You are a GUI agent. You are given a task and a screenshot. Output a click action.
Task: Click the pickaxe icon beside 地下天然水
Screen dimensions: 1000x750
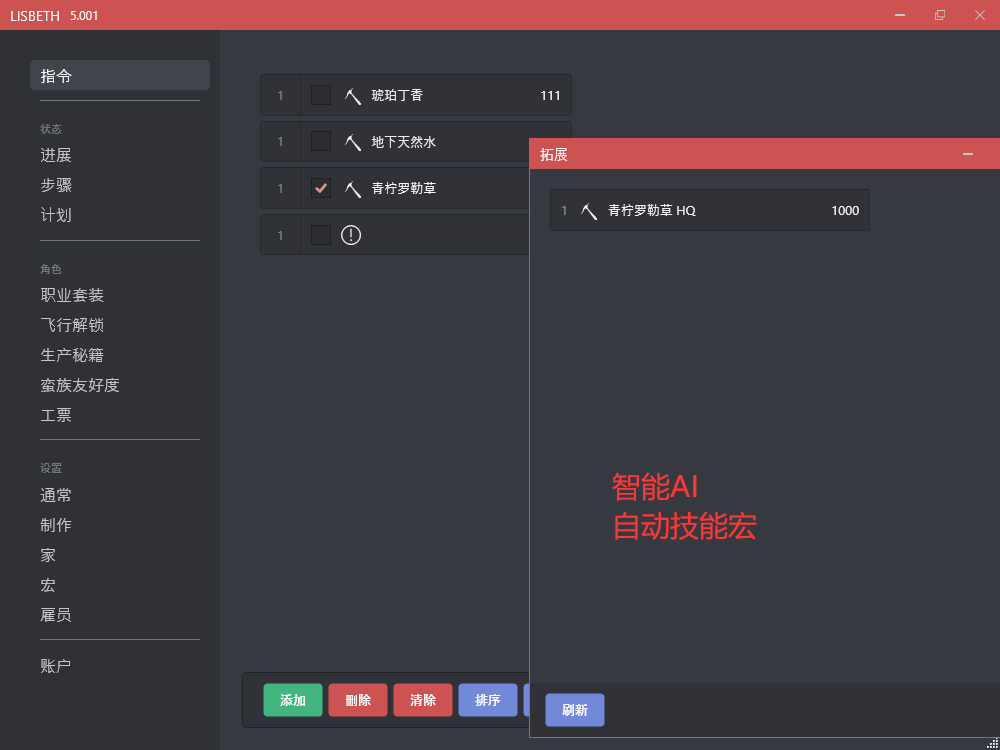coord(352,143)
